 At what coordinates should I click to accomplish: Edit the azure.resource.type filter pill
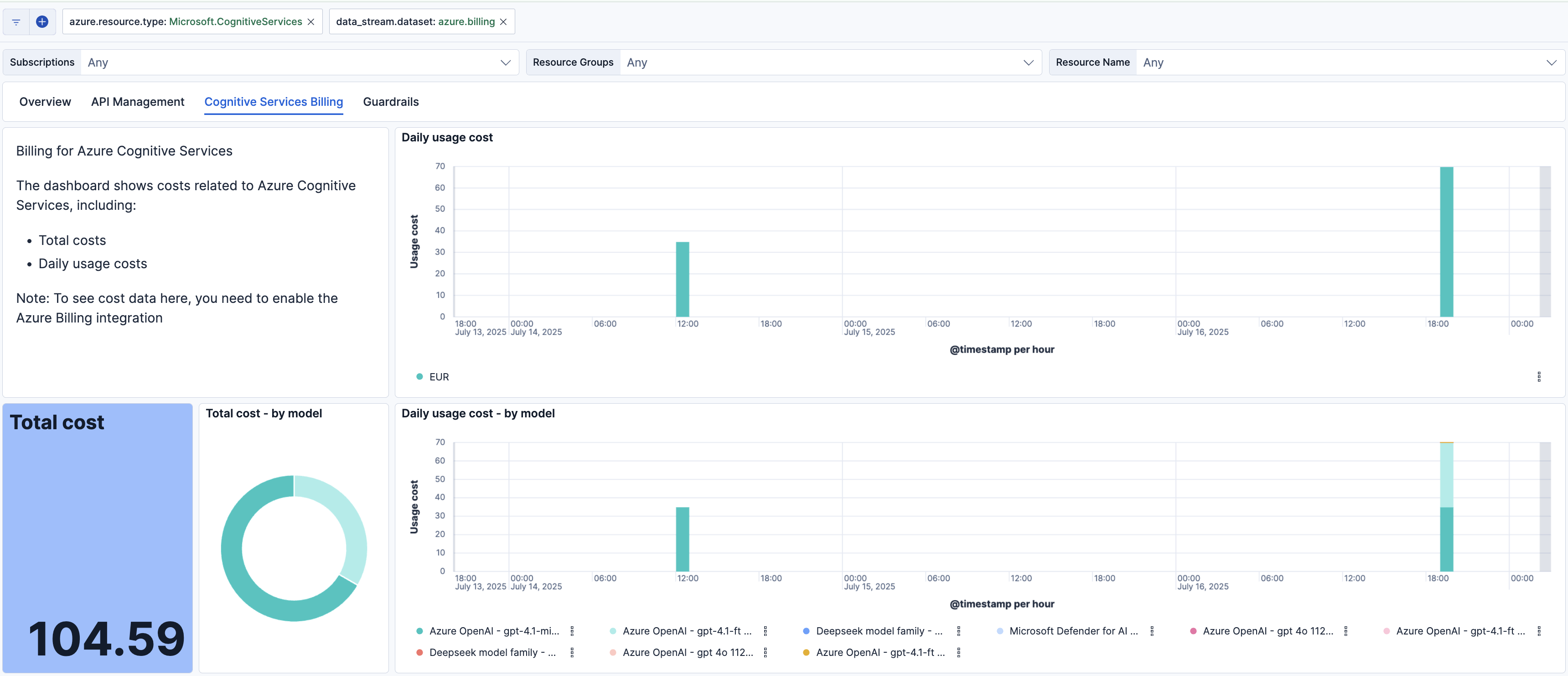click(183, 21)
